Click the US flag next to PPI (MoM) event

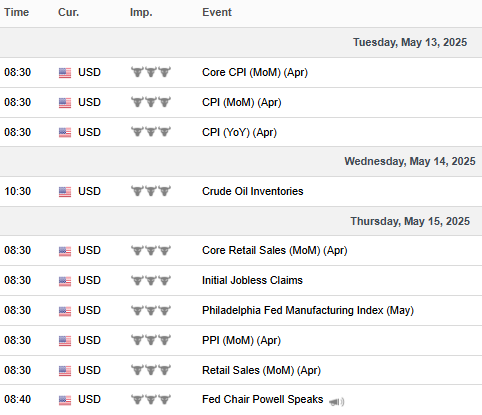click(65, 341)
